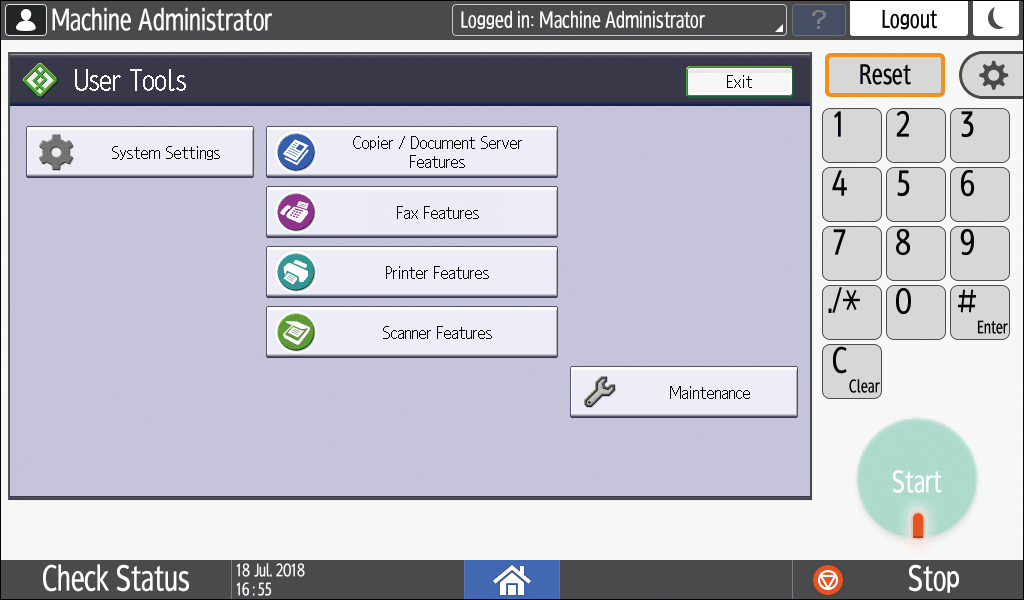Open Check Status panel
The width and height of the screenshot is (1024, 600).
[115, 579]
